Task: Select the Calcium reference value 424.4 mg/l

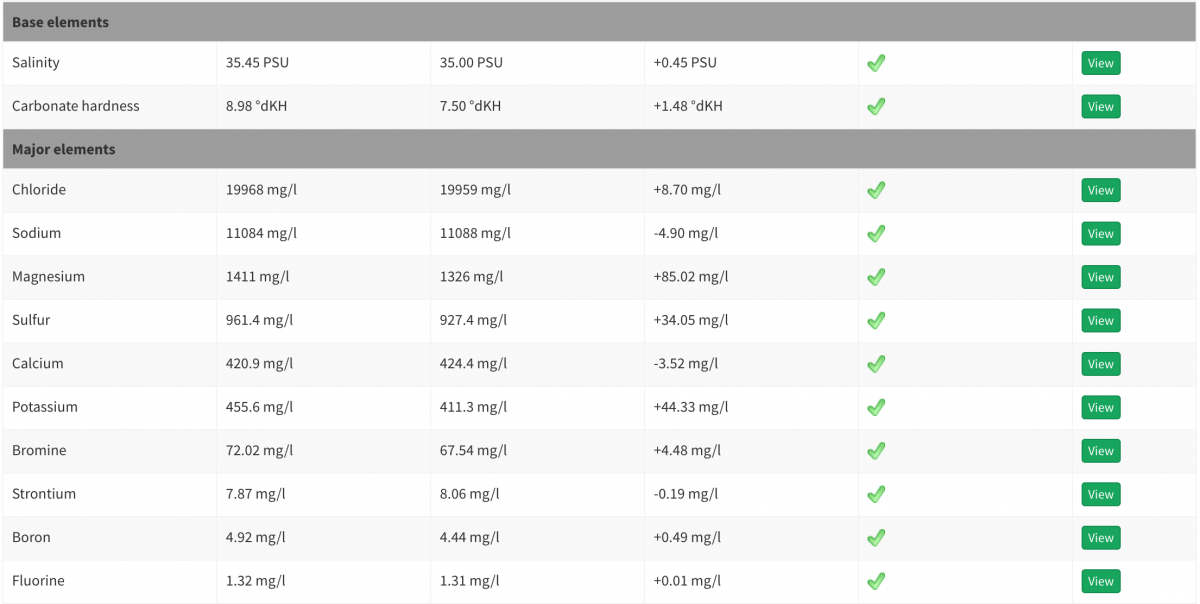Action: (x=473, y=364)
